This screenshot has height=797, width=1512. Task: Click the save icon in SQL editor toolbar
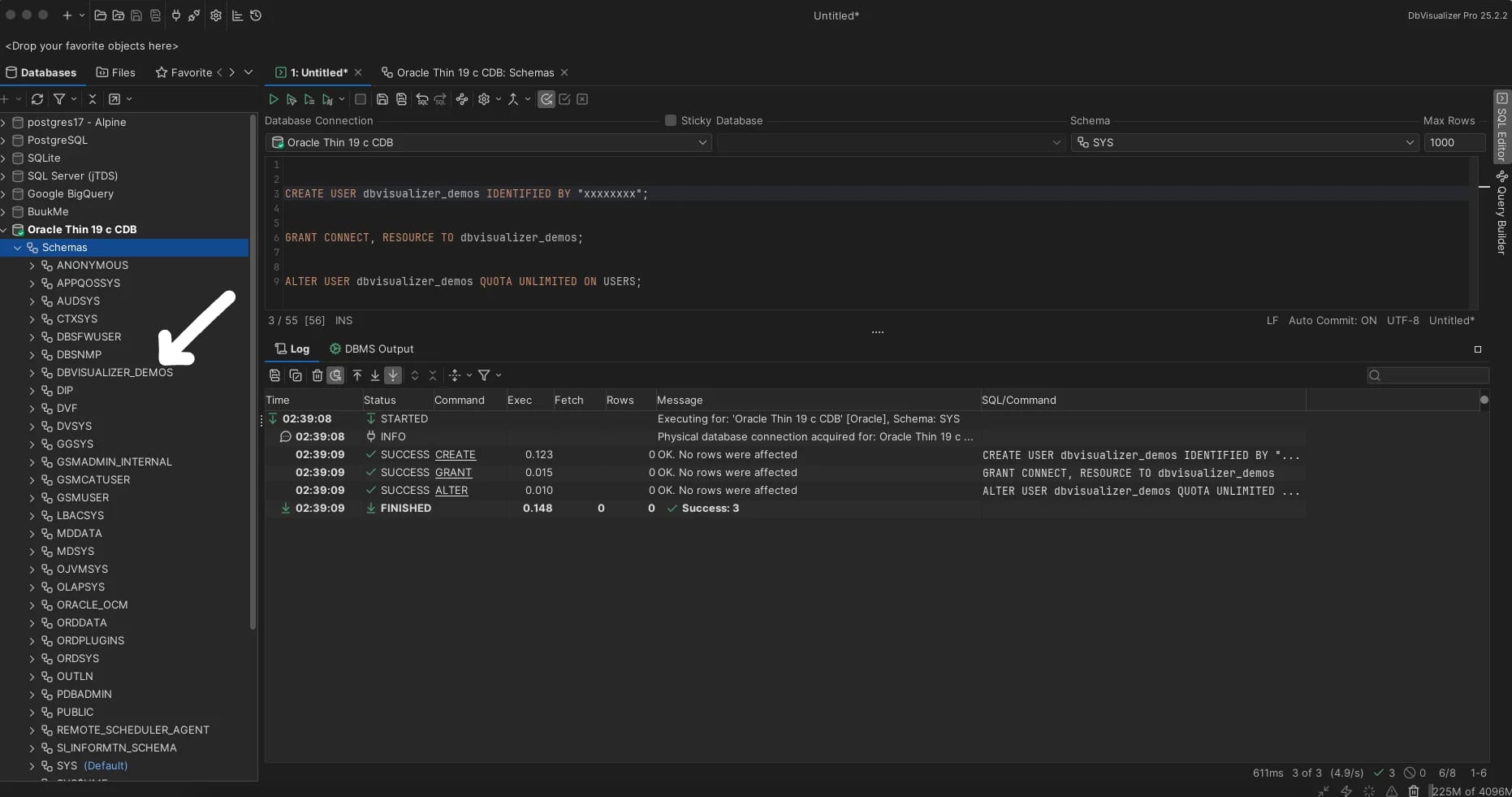click(382, 99)
